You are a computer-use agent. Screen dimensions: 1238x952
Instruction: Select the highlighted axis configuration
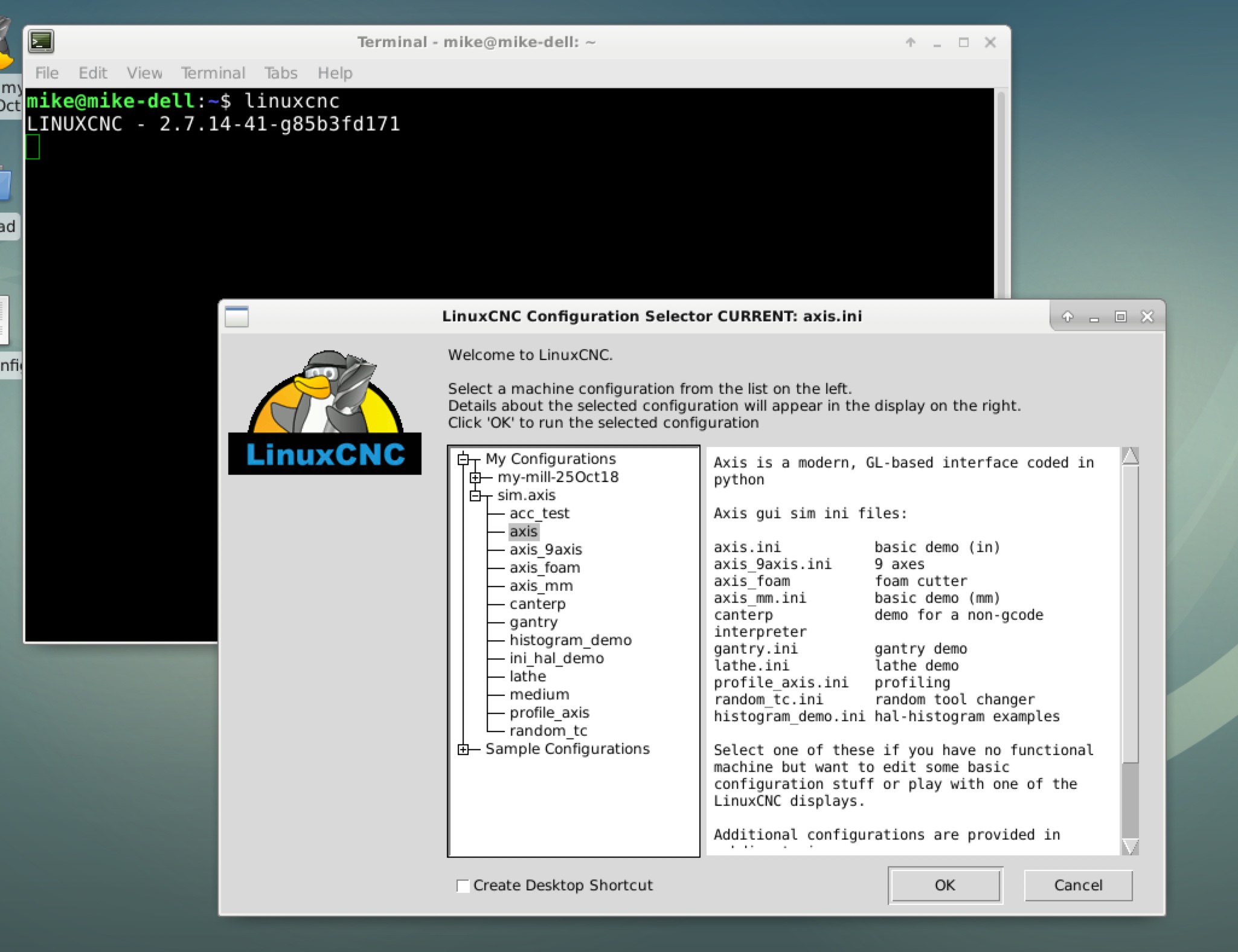pos(524,532)
